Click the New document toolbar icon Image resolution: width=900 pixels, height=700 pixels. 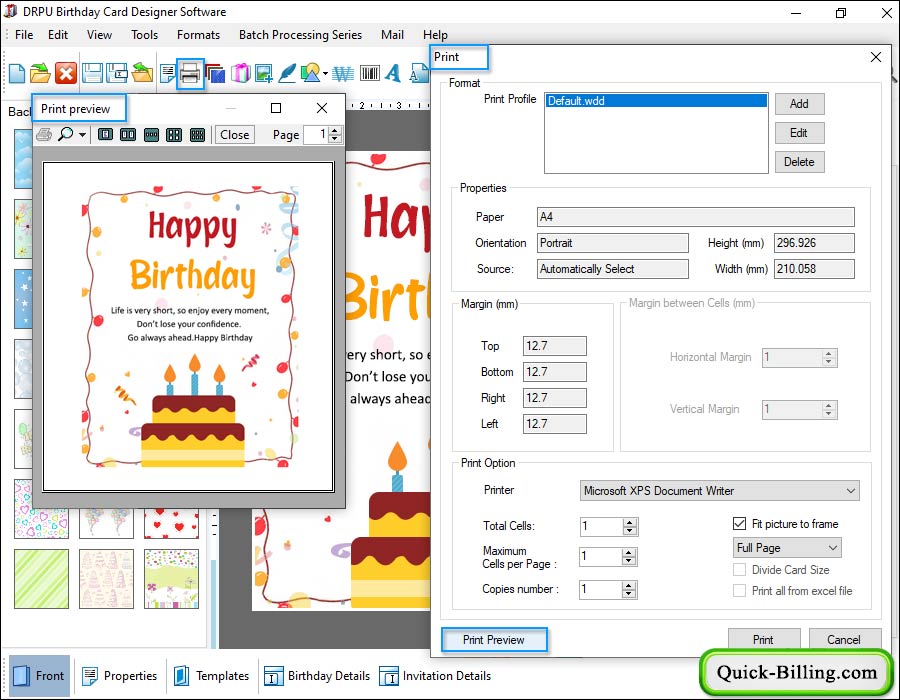[x=17, y=73]
